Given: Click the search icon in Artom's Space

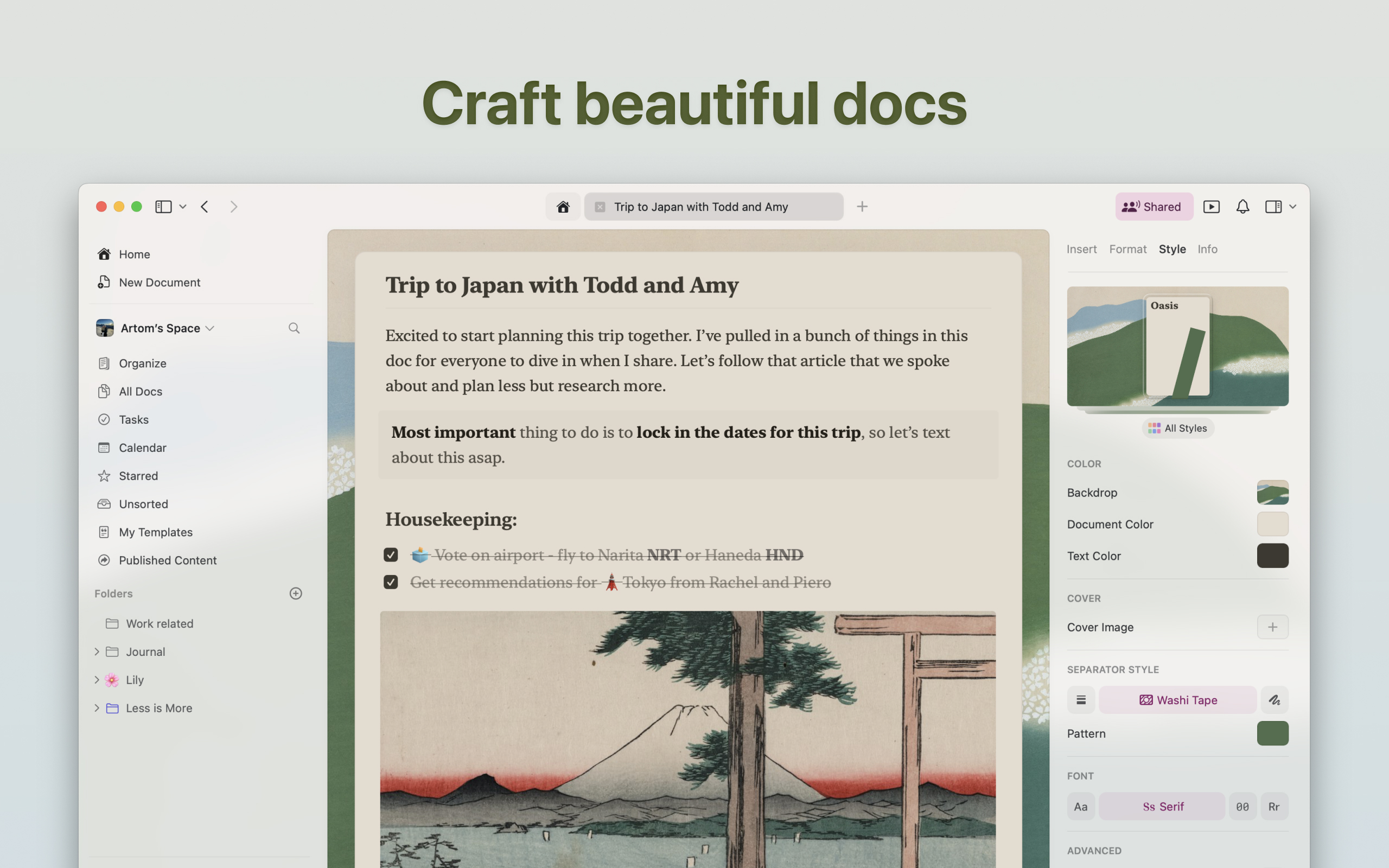Looking at the screenshot, I should 294,328.
